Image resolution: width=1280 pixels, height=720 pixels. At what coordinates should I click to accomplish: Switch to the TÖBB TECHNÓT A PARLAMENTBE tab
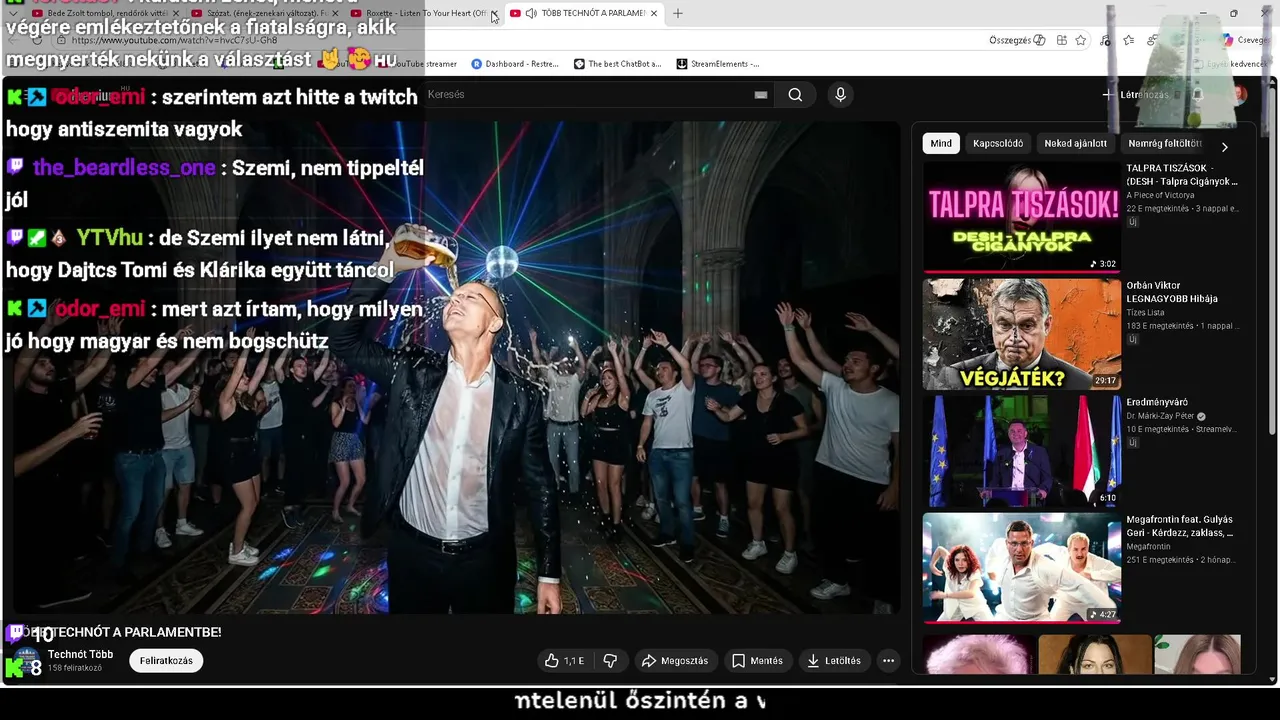tap(585, 13)
